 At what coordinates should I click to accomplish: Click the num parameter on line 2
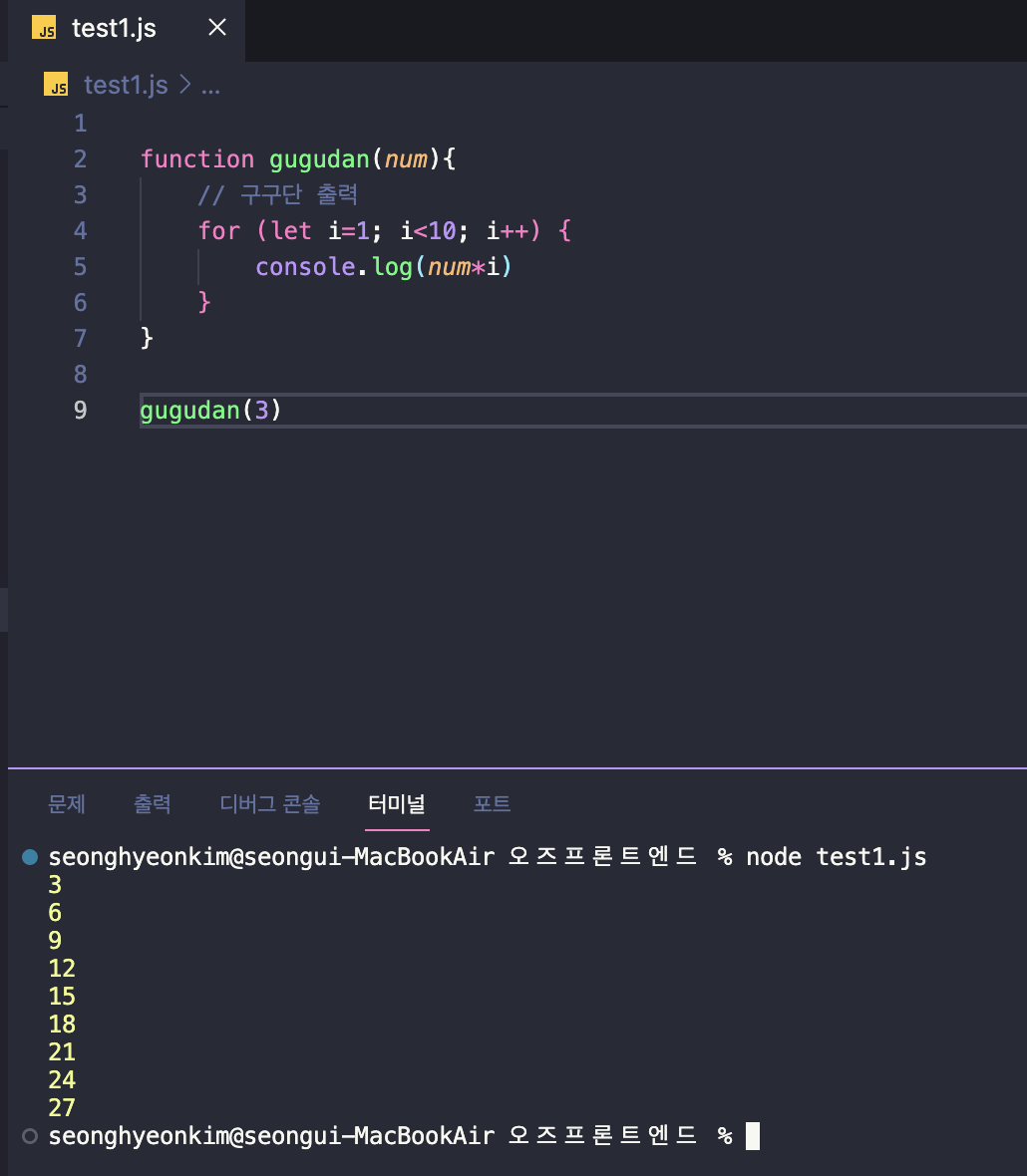pos(406,159)
